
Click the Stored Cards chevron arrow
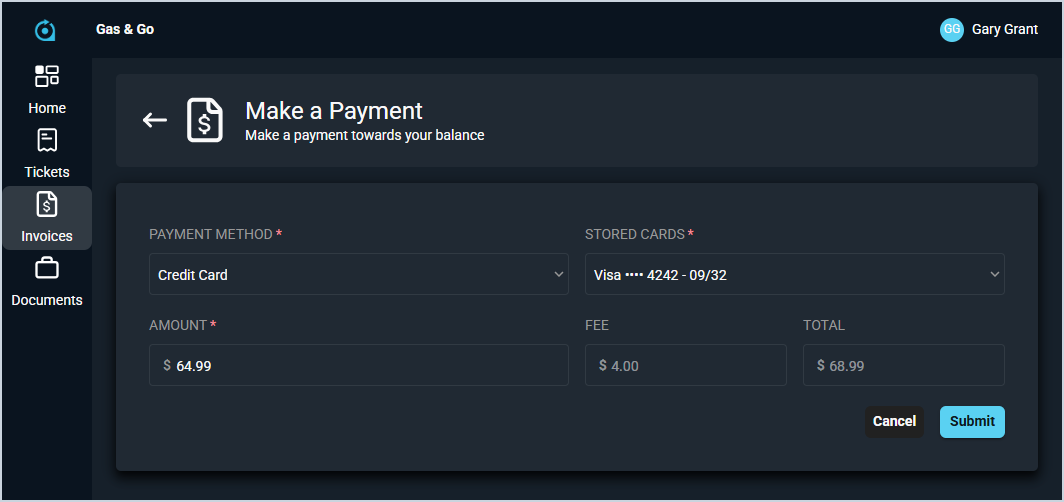click(x=994, y=274)
